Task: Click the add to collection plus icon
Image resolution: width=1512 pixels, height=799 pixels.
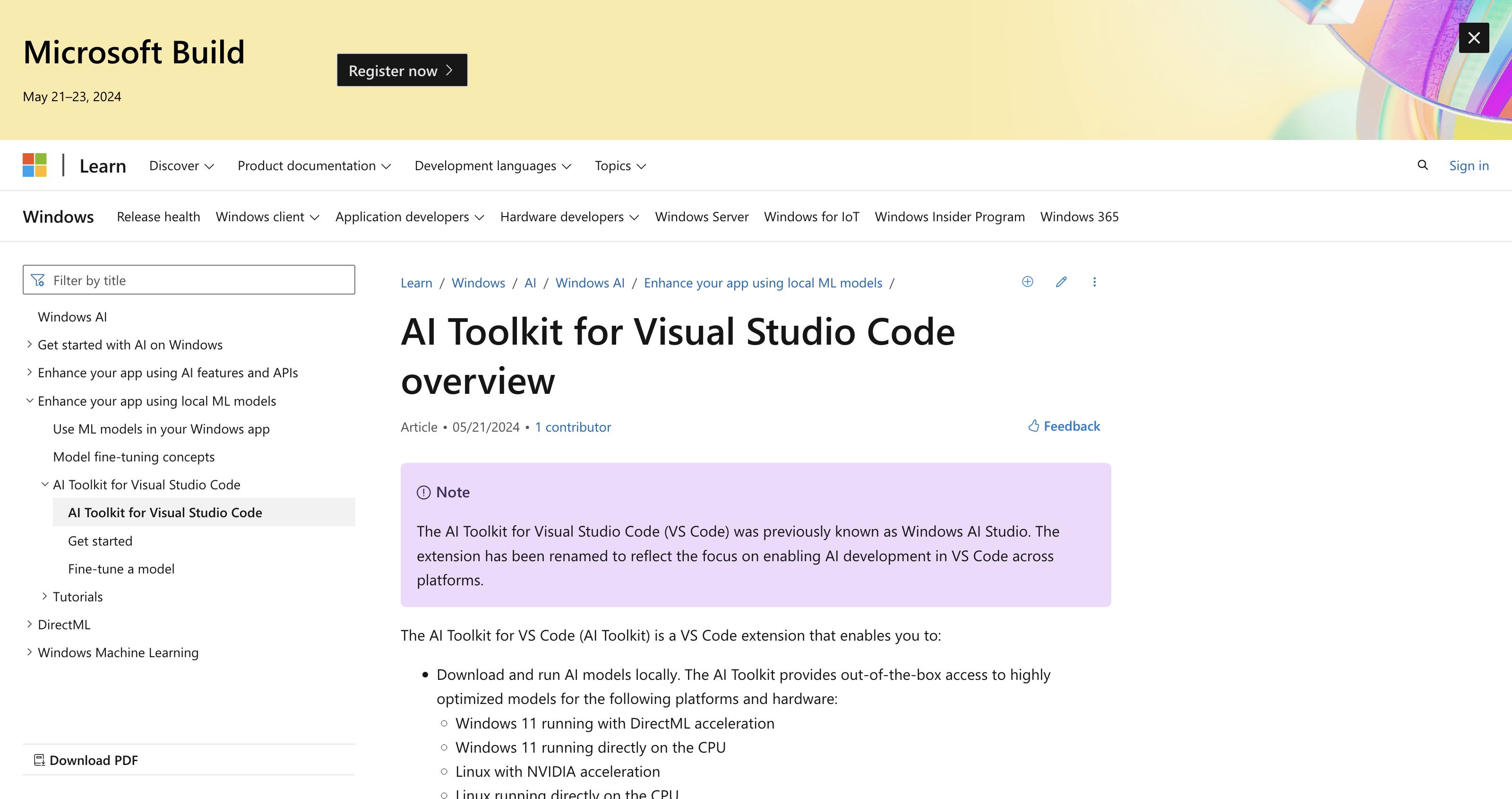Action: point(1027,282)
